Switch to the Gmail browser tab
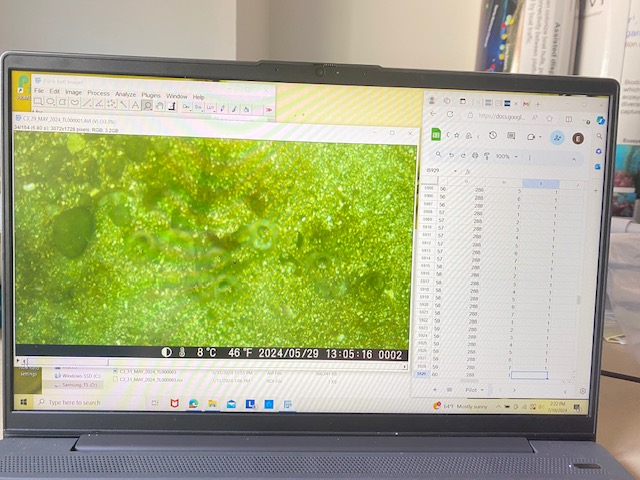The width and height of the screenshot is (640, 480). click(526, 104)
